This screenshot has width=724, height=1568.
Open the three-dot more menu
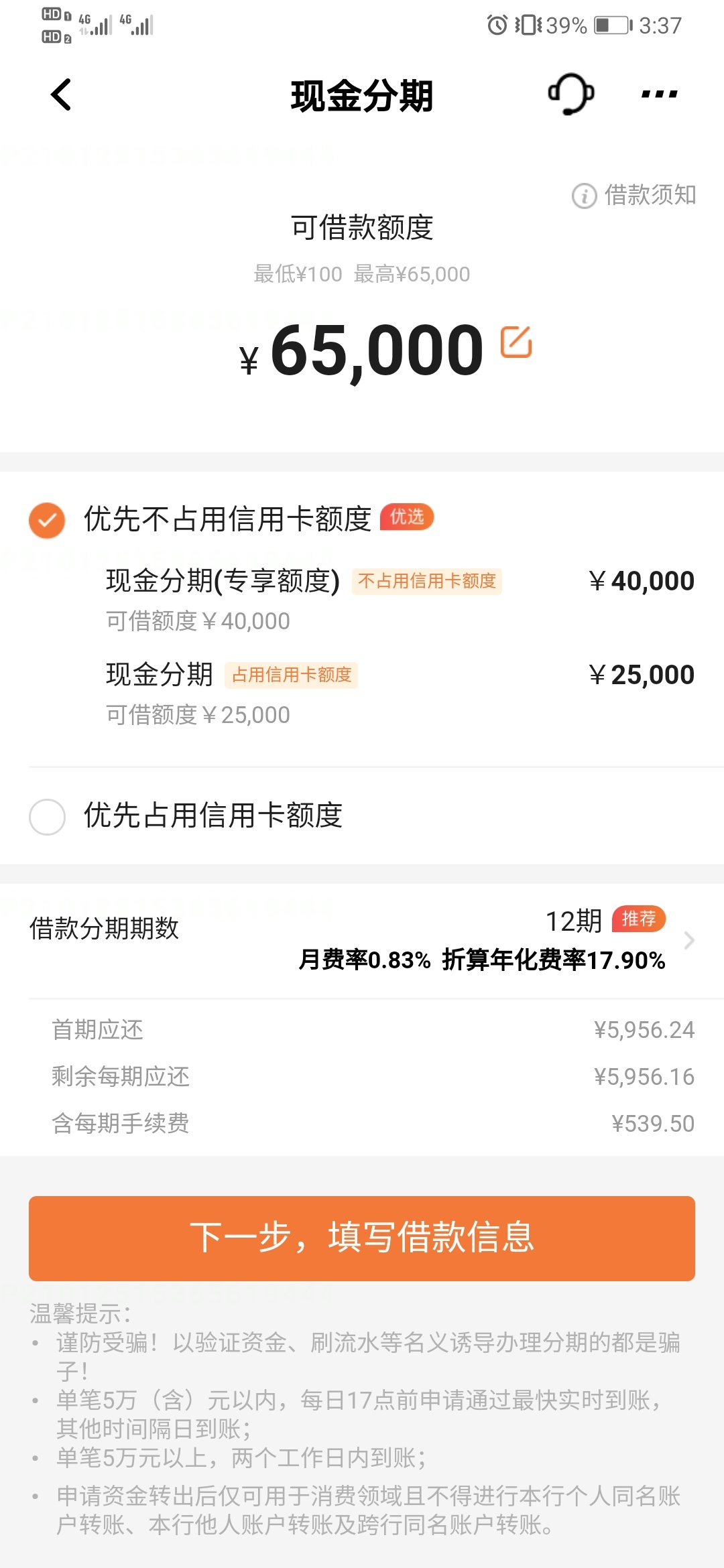point(659,94)
